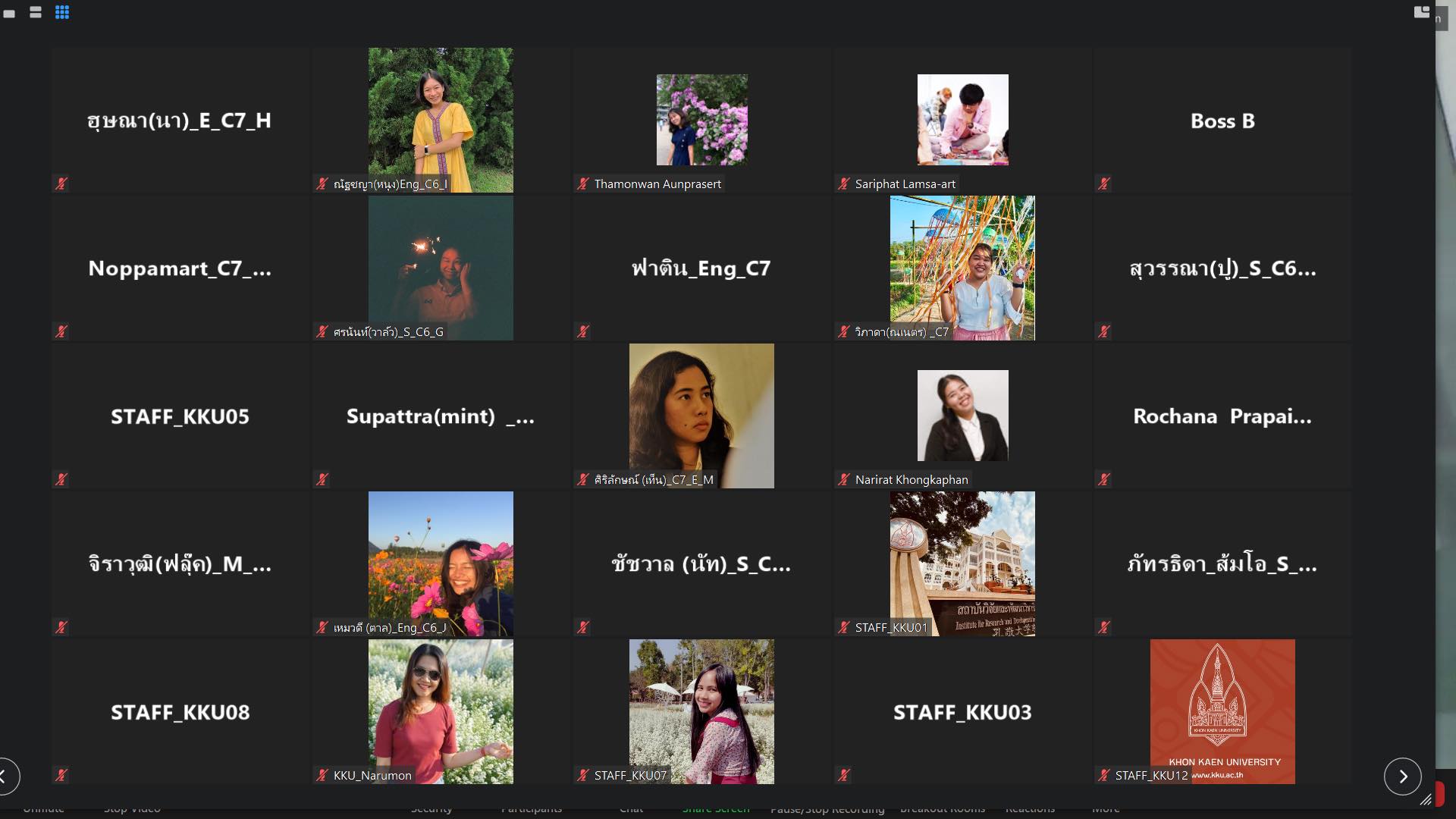Click the STAFF_KKU01 name label
1456x819 pixels.
(x=891, y=627)
